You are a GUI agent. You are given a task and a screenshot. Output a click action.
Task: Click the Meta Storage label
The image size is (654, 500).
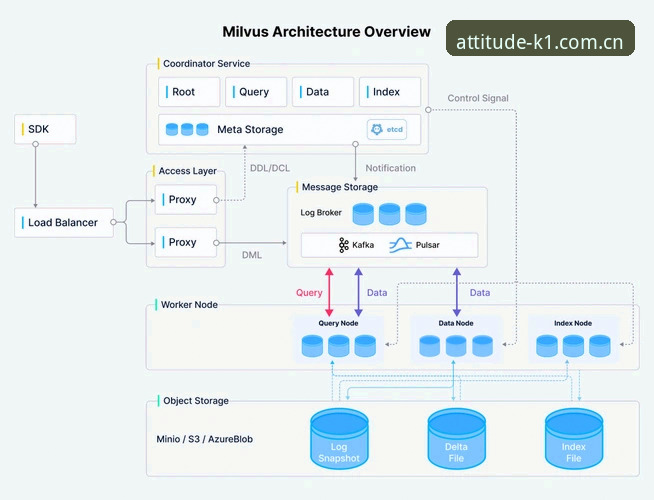pos(250,130)
